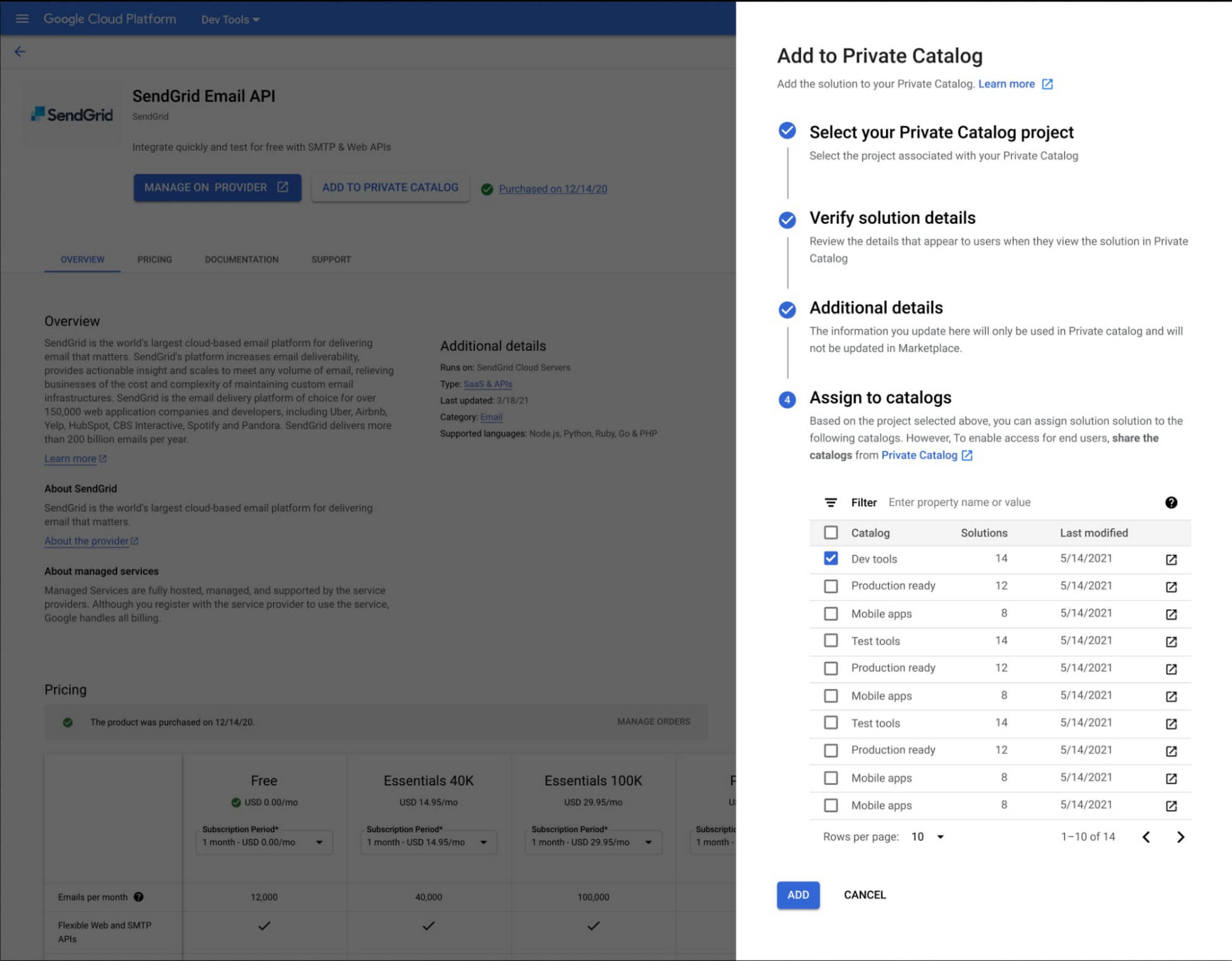1232x961 pixels.
Task: Sort by the Last modified column header
Action: pyautogui.click(x=1093, y=533)
